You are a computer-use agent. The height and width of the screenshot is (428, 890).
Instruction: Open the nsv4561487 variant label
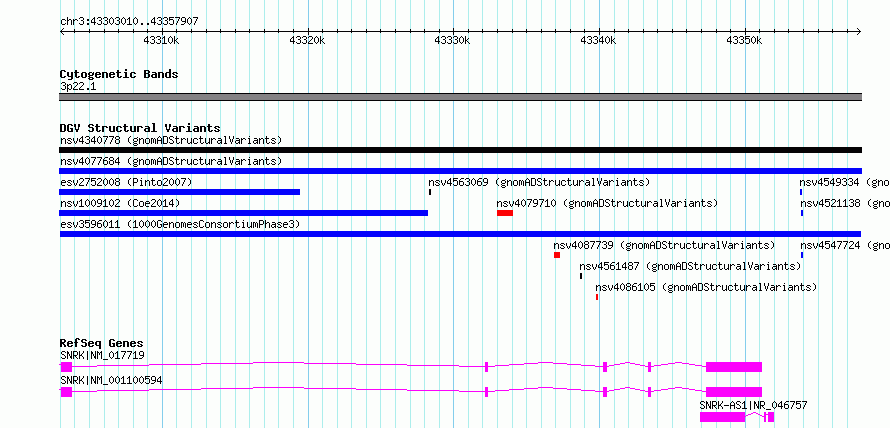coord(690,266)
